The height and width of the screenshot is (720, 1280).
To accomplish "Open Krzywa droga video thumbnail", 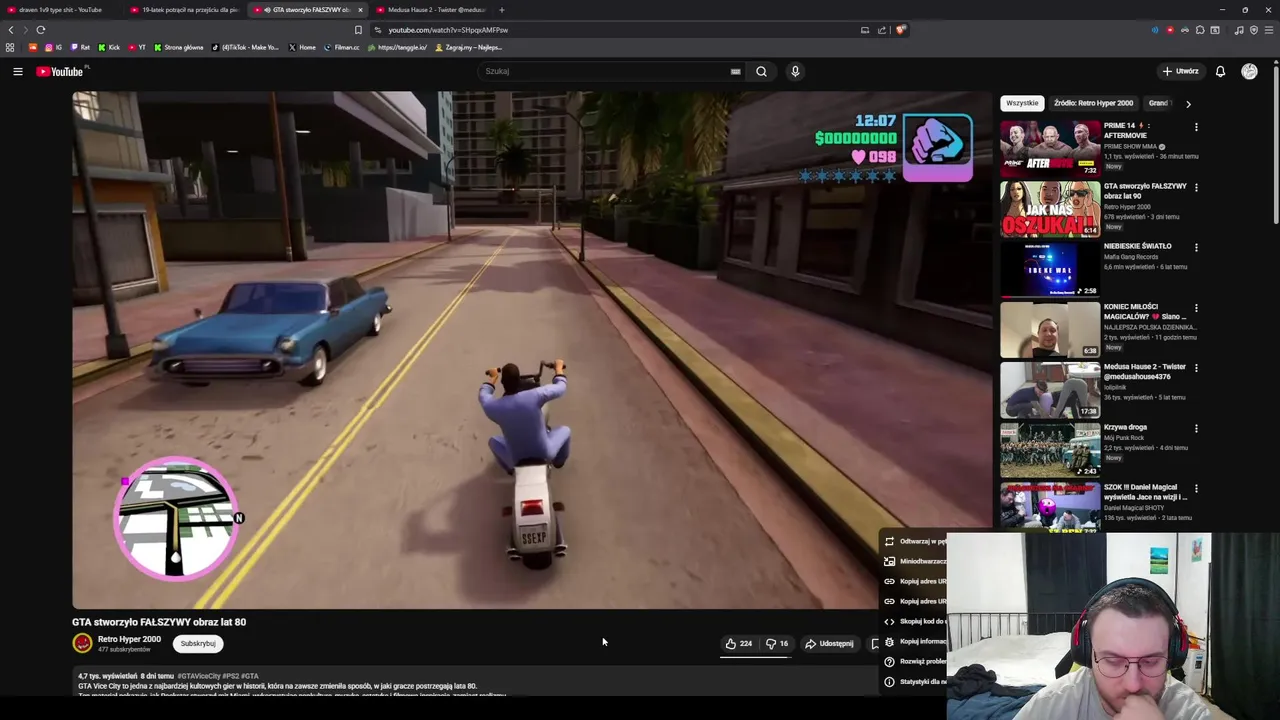I will 1050,450.
